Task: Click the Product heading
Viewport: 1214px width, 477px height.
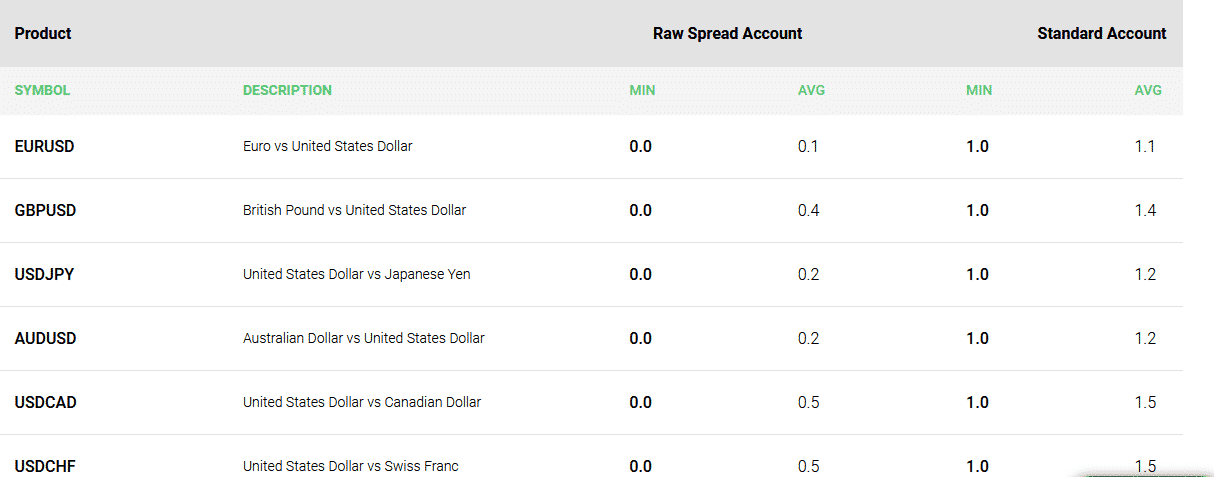Action: [x=43, y=33]
